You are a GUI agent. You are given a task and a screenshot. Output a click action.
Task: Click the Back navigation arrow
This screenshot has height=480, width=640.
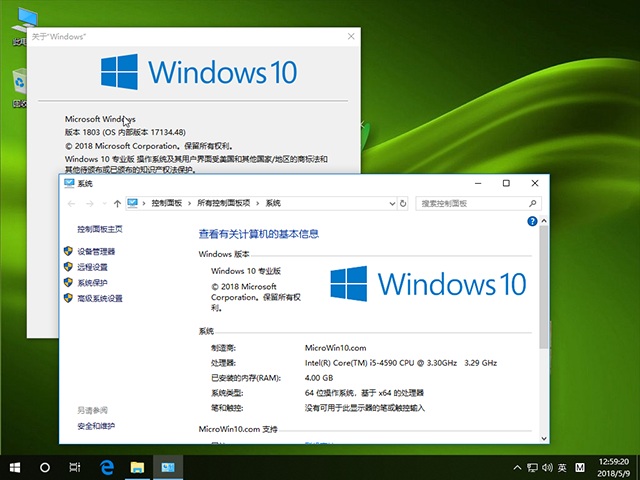pyautogui.click(x=71, y=203)
